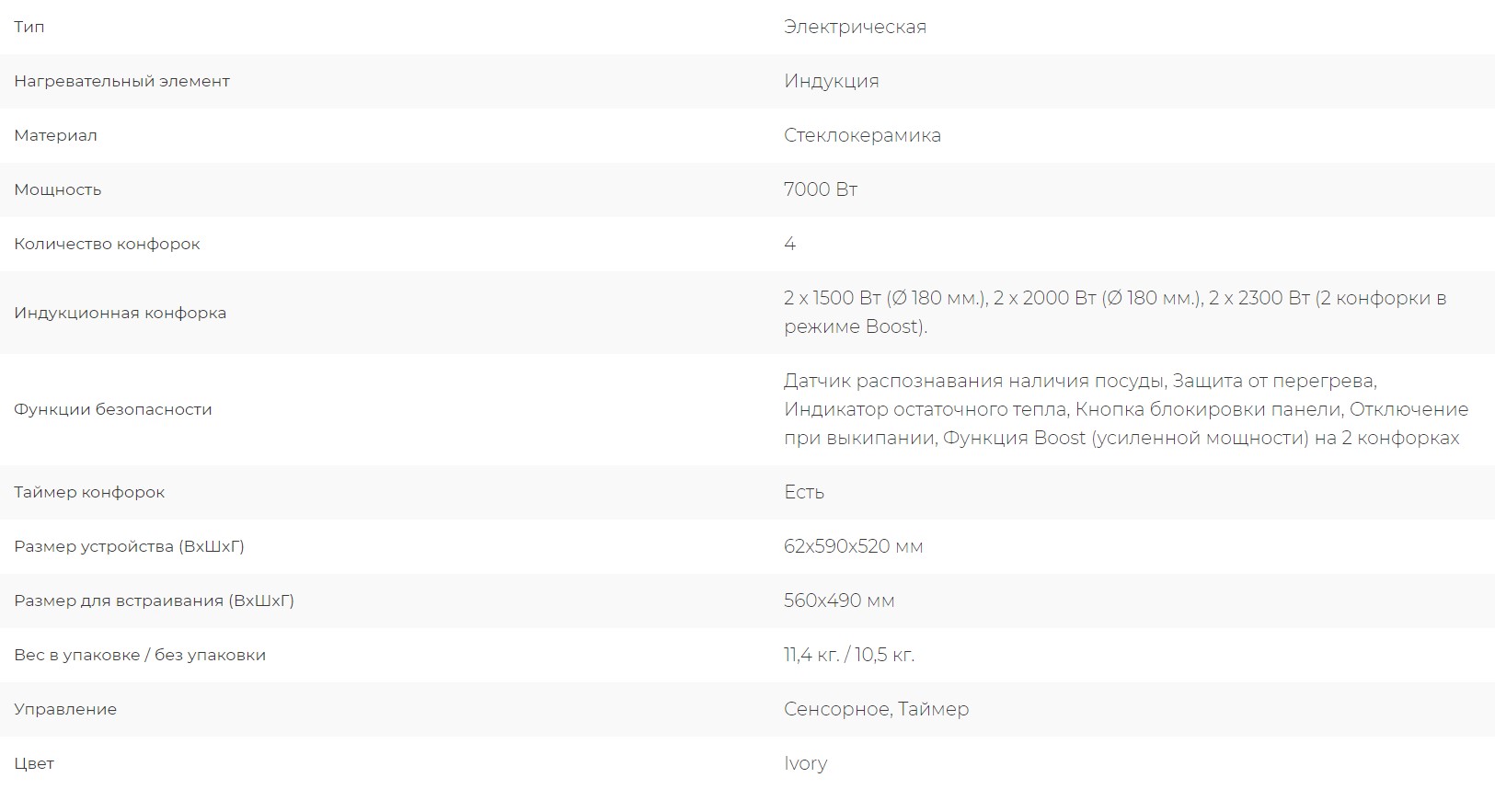The image size is (1495, 812).
Task: Click the "Электрическая" value text
Action: (x=855, y=27)
